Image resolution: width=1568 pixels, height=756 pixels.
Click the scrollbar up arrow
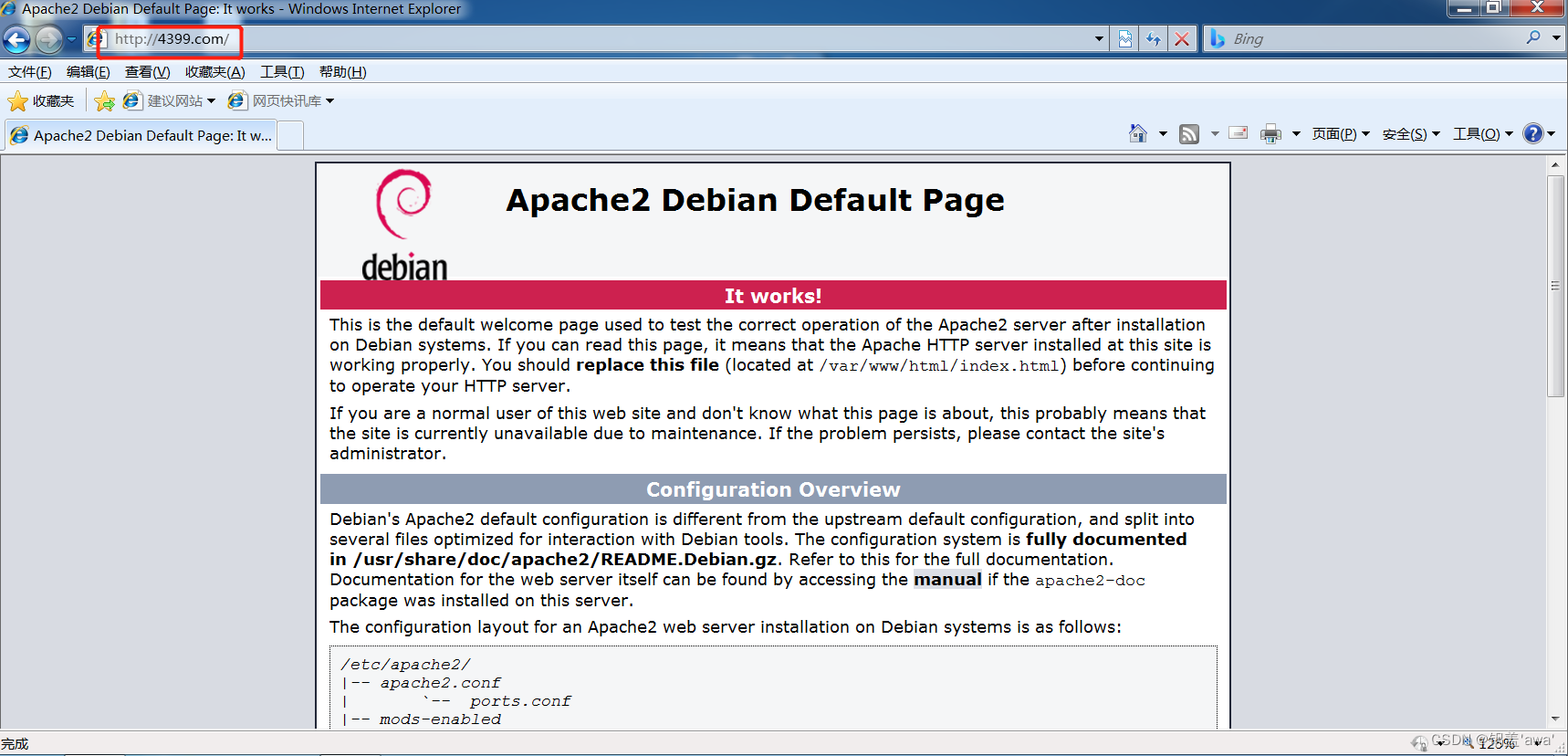coord(1555,165)
